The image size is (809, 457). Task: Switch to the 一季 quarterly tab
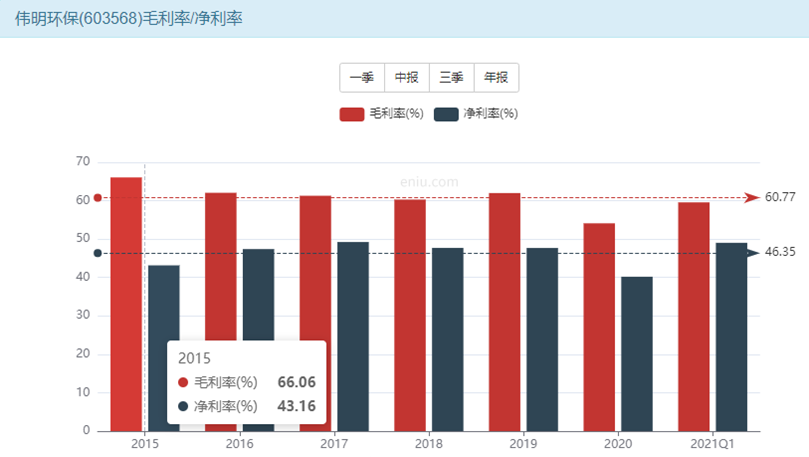(x=362, y=78)
